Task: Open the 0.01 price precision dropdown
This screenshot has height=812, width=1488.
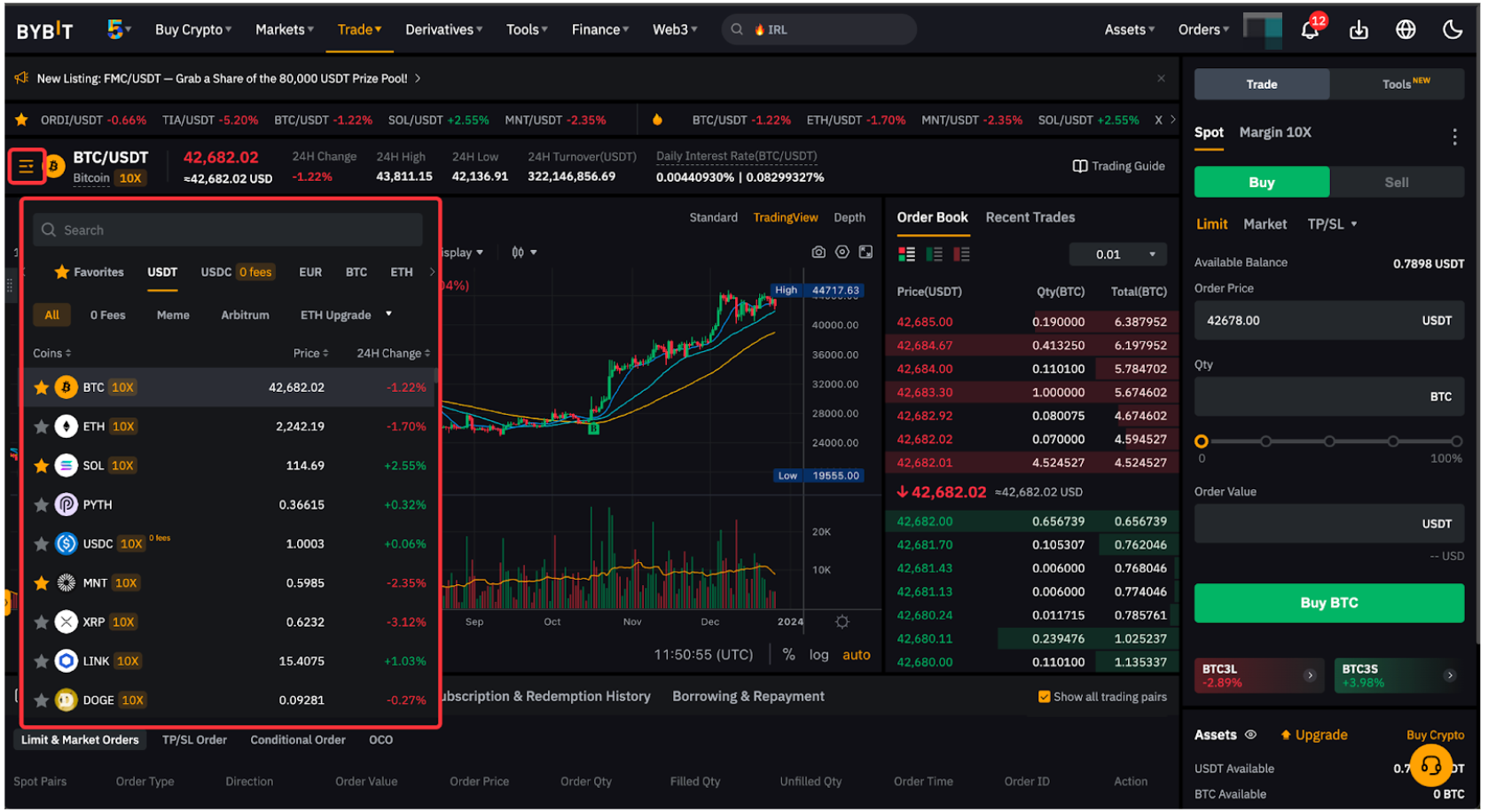Action: coord(1117,254)
